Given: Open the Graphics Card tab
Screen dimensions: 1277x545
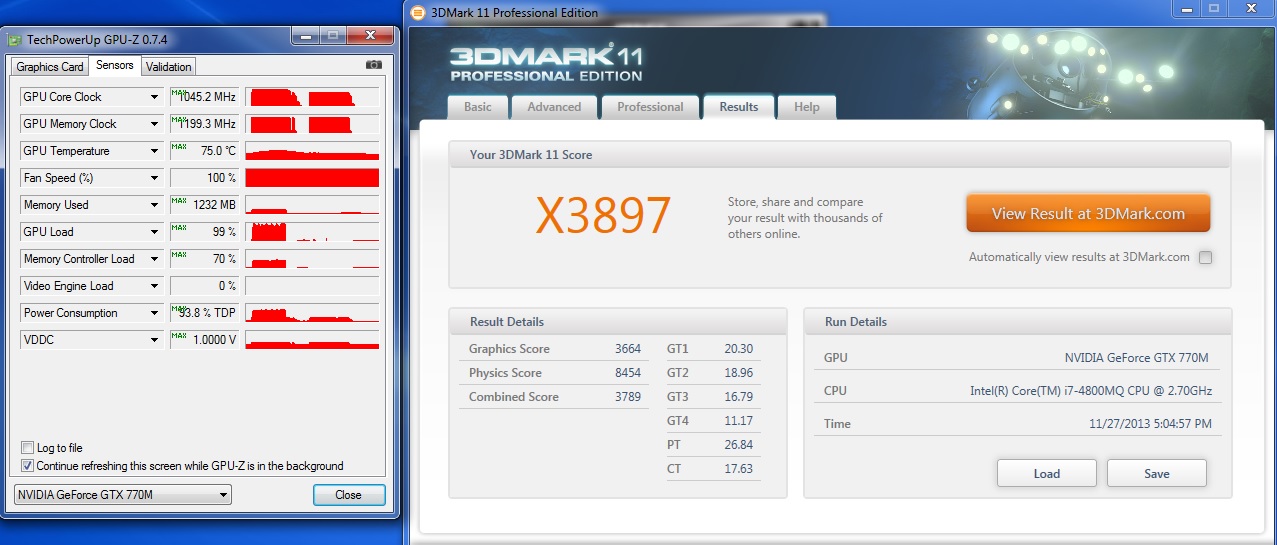Looking at the screenshot, I should [x=50, y=67].
